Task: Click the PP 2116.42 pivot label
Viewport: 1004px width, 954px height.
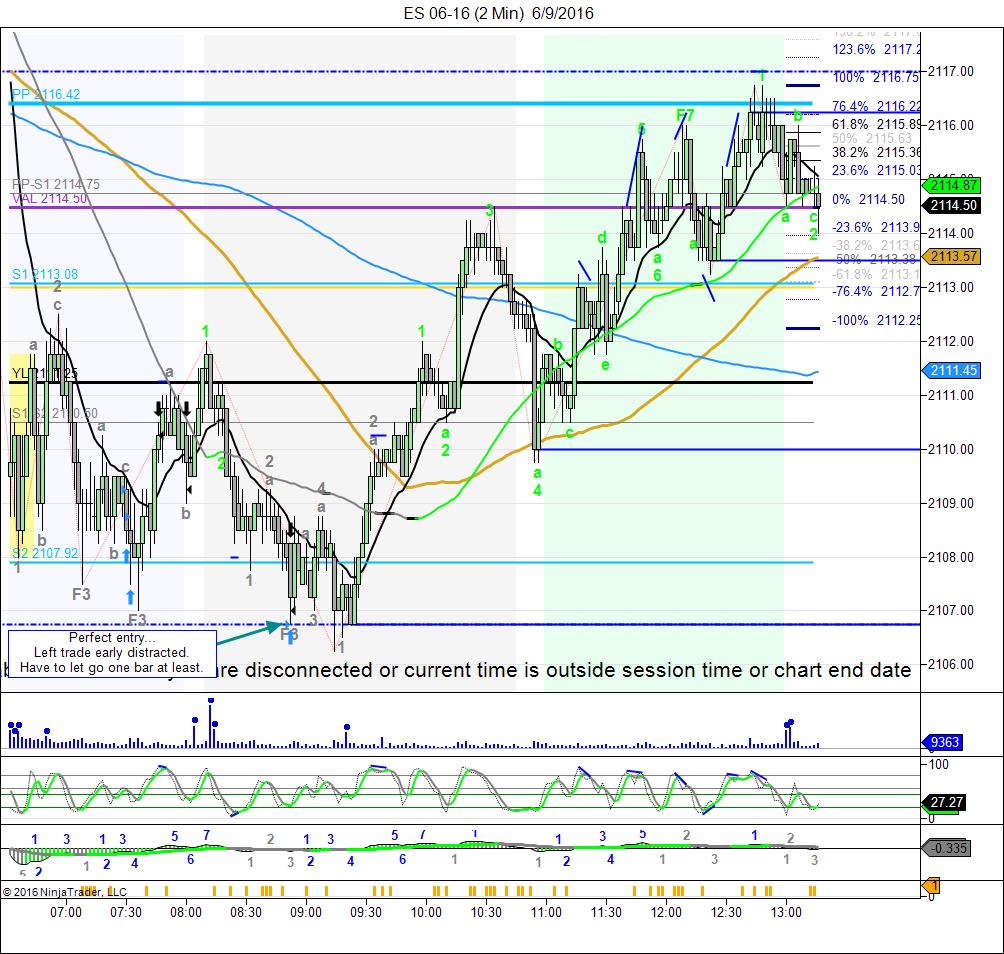Action: point(46,94)
